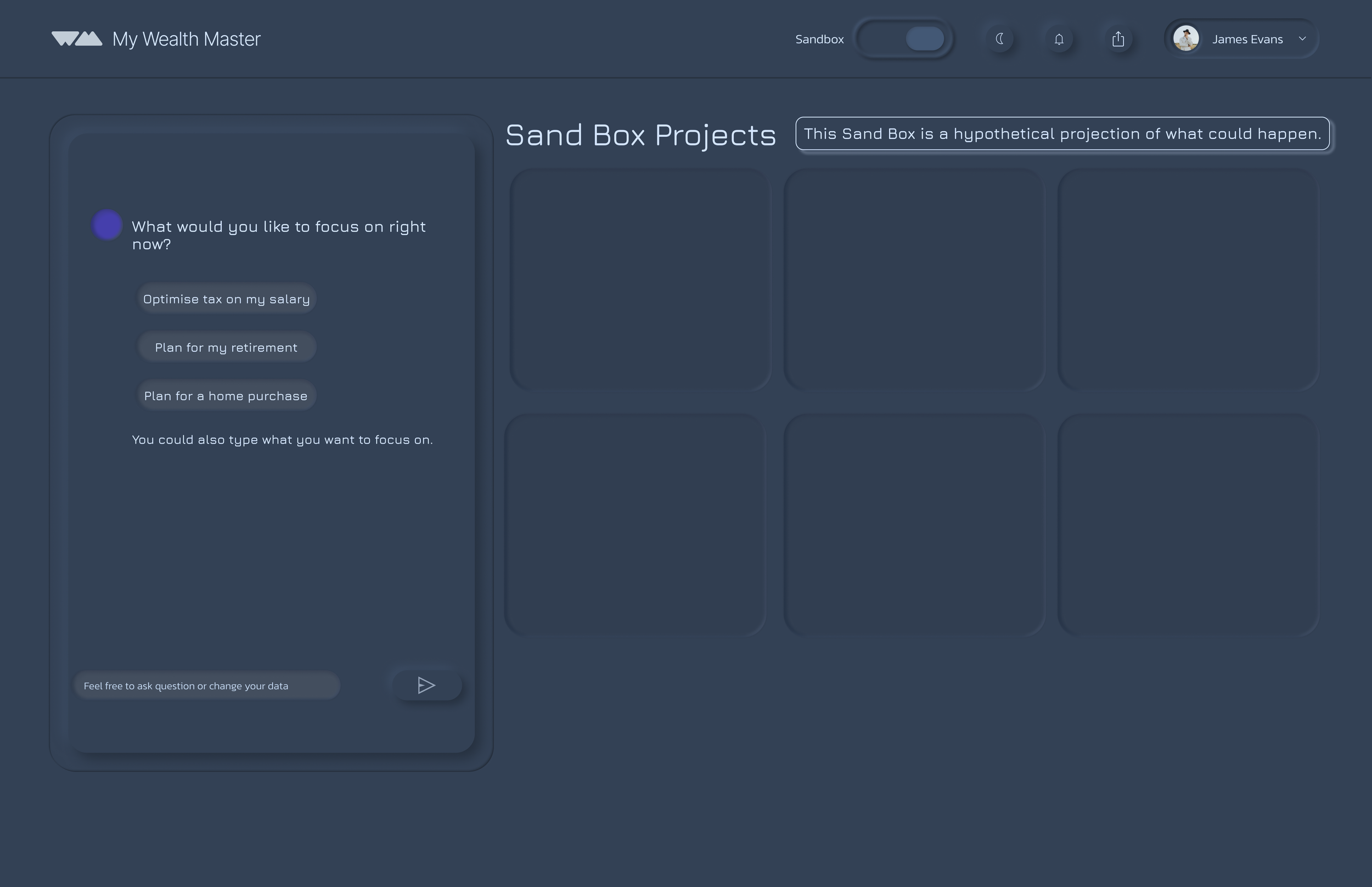Send the message with the paper plane icon

click(x=426, y=686)
